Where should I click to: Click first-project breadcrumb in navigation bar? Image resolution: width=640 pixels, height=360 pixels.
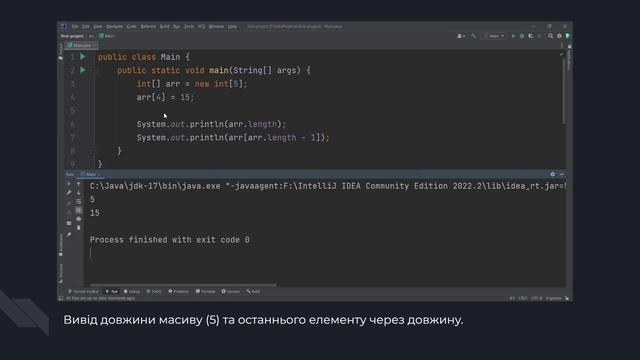coord(72,36)
